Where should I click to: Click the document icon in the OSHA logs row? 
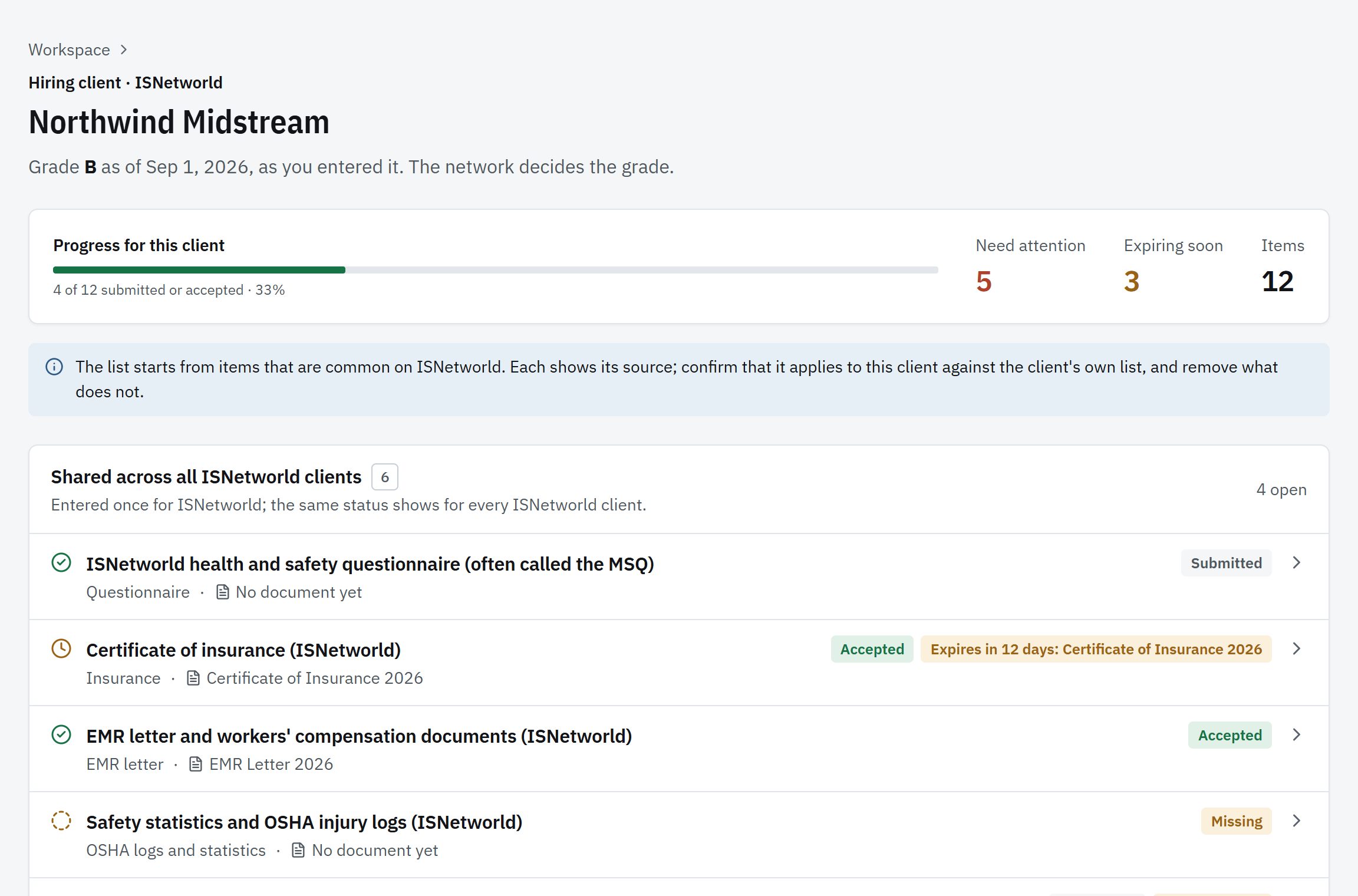click(298, 850)
